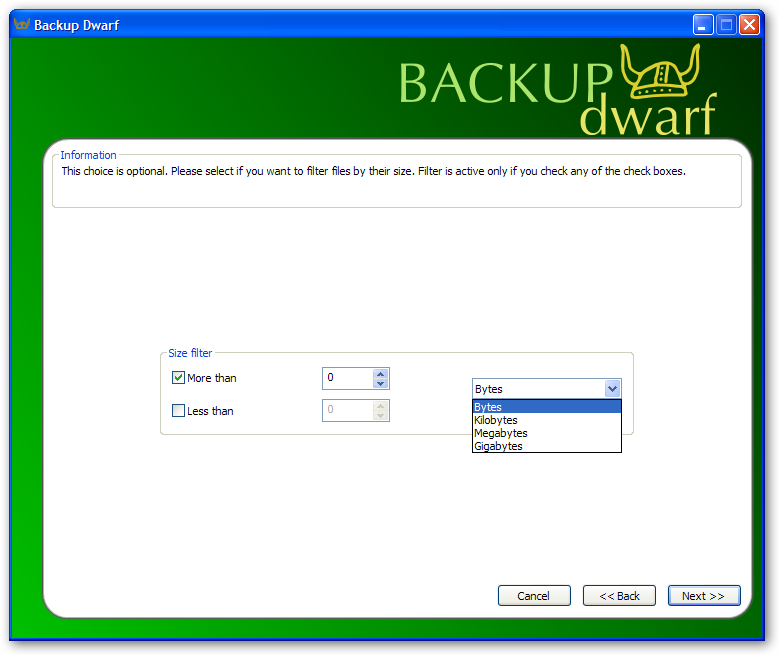Viewport: 779px width, 655px height.
Task: Click the Backup Dwarf title bar icon
Action: 21,24
